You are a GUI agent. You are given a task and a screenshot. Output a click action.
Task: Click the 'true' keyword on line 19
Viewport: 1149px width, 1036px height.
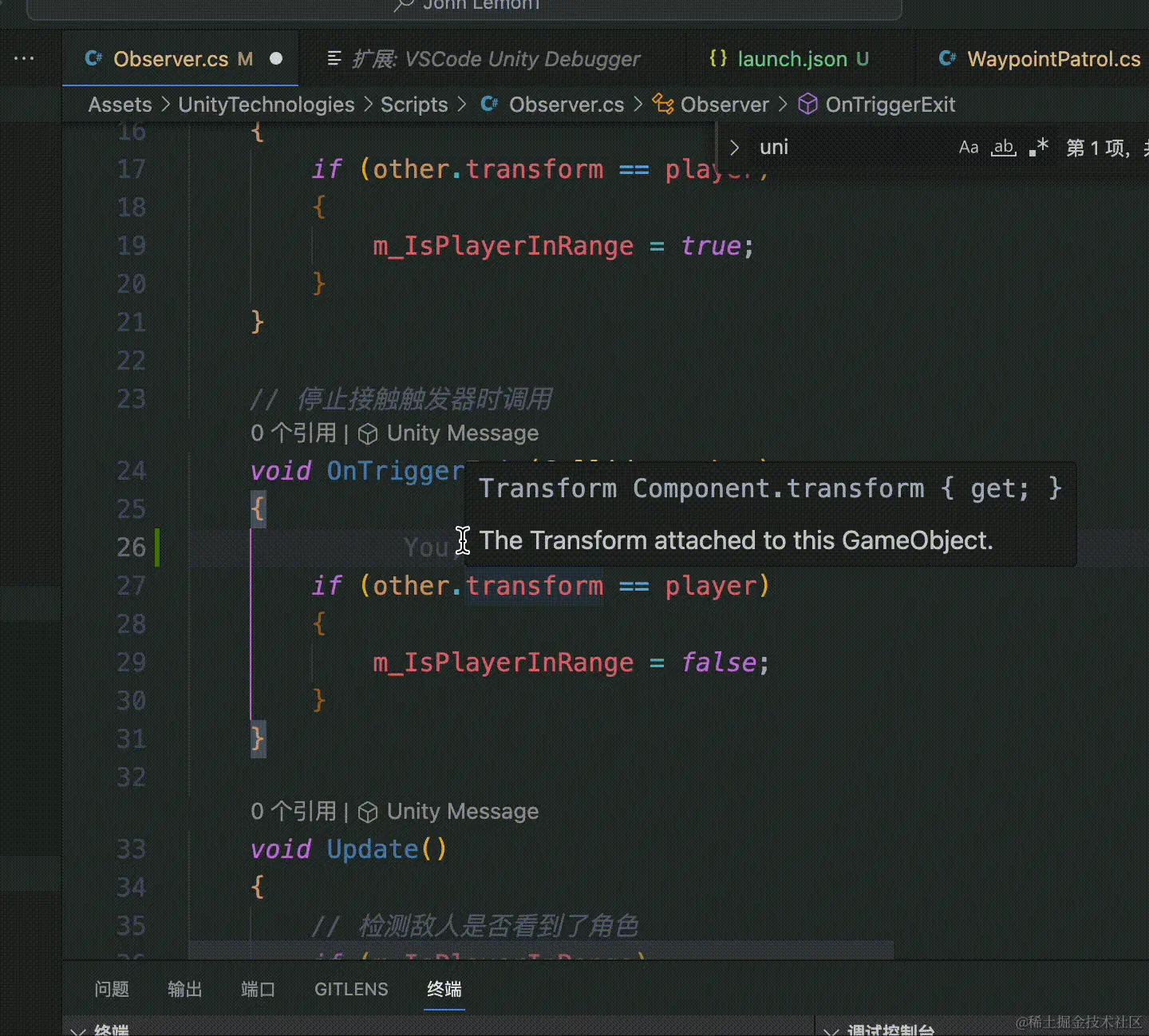[712, 246]
